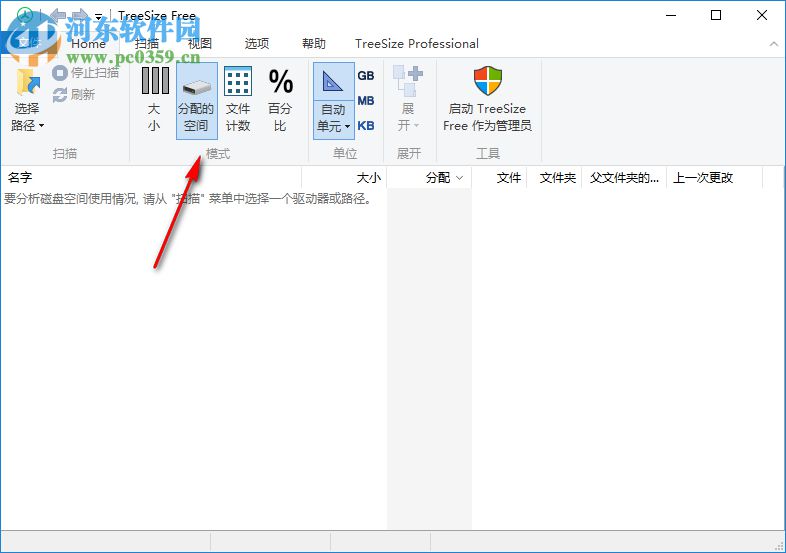Sort by the 上一次更改 column header

click(714, 177)
